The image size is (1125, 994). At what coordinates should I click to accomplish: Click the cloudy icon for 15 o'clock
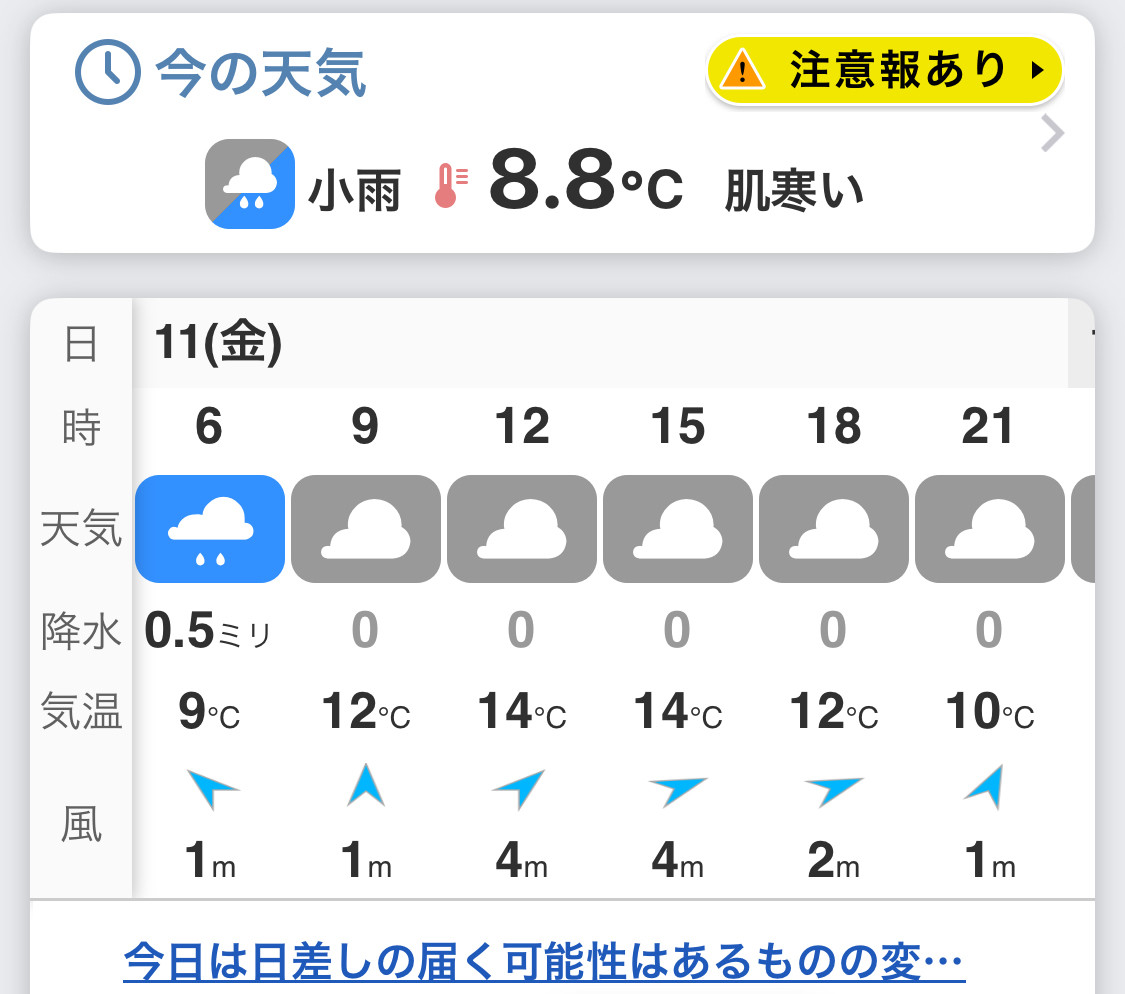click(x=678, y=529)
